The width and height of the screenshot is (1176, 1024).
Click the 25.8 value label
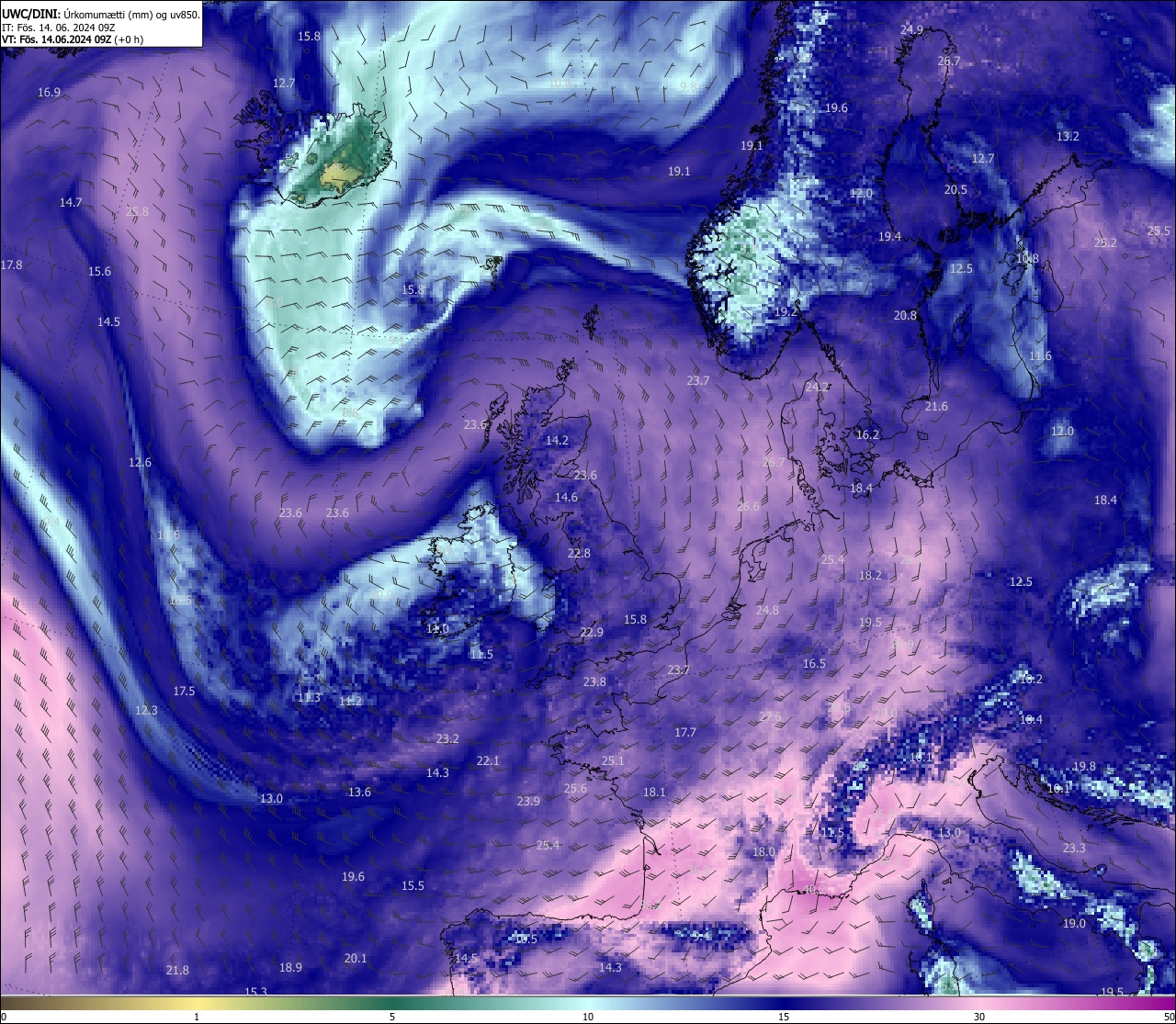pyautogui.click(x=137, y=211)
